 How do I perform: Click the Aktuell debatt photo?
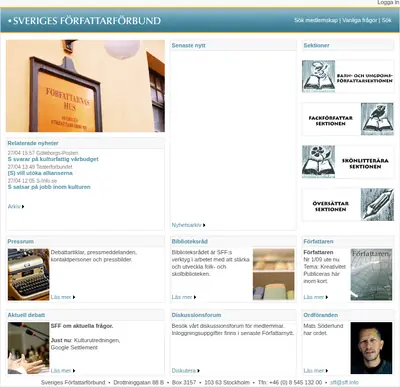(29, 348)
